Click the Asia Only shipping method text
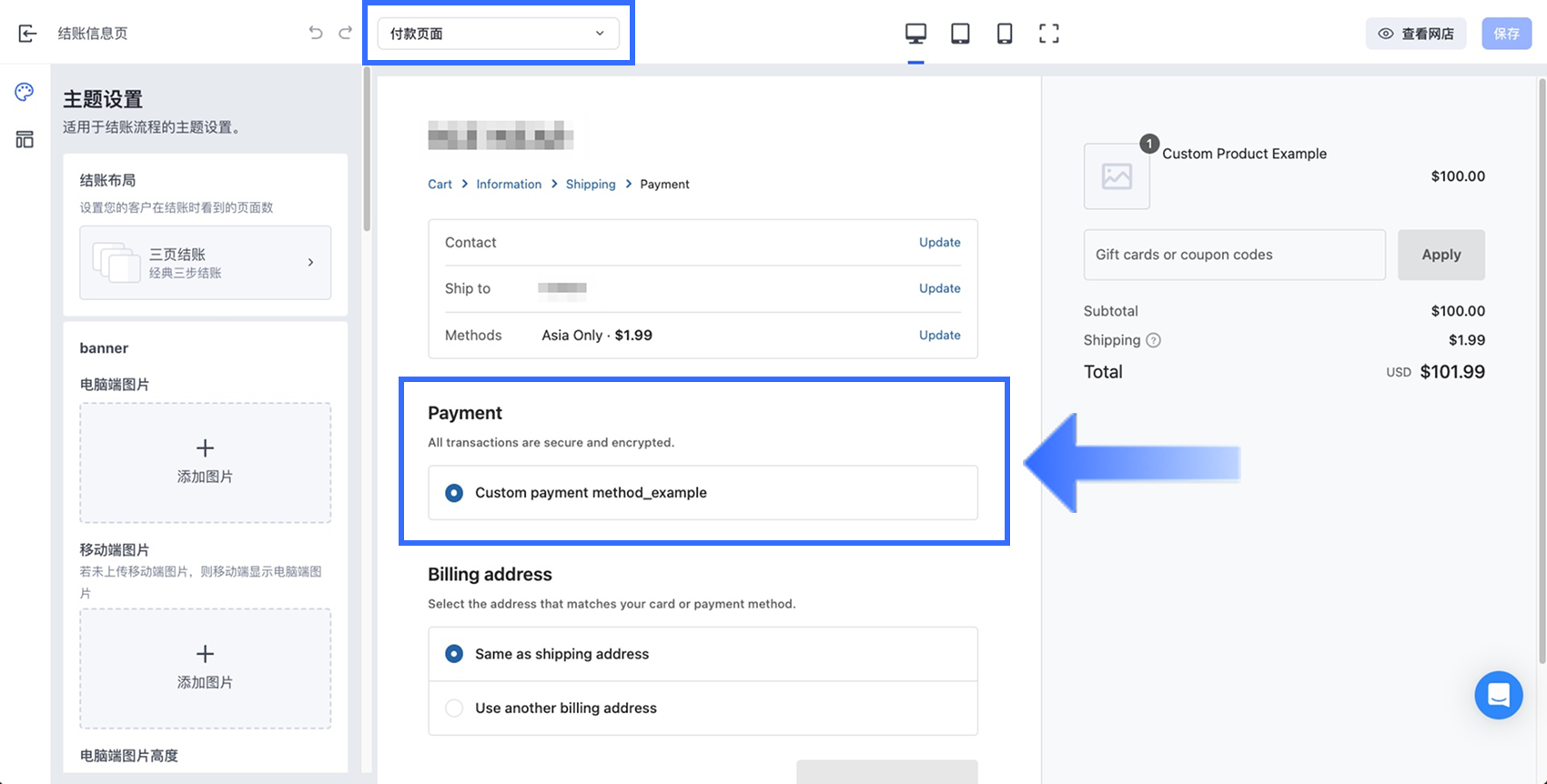The image size is (1547, 784). 597,336
